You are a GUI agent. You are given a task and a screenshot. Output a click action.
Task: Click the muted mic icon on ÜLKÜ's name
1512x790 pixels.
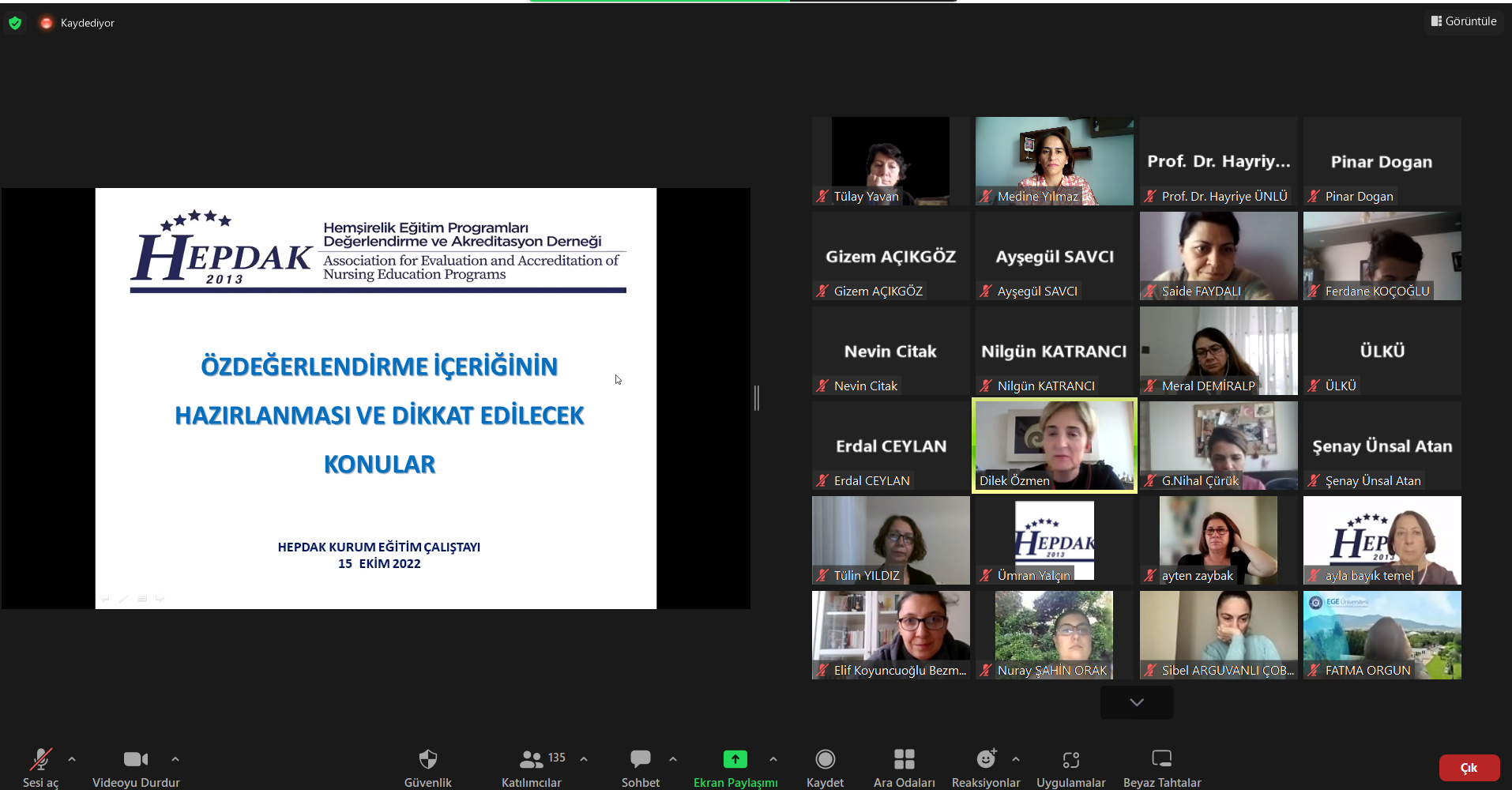[1315, 386]
